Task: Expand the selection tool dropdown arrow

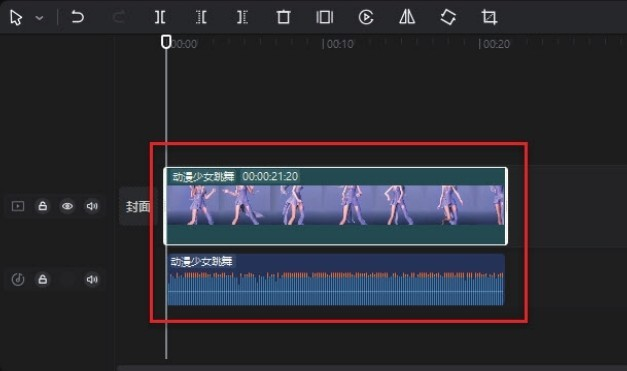Action: pyautogui.click(x=39, y=18)
